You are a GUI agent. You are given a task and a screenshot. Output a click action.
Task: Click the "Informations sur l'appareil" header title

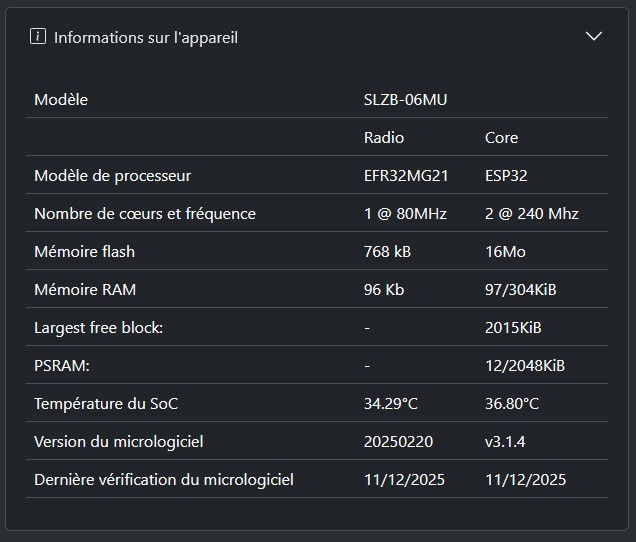(146, 37)
